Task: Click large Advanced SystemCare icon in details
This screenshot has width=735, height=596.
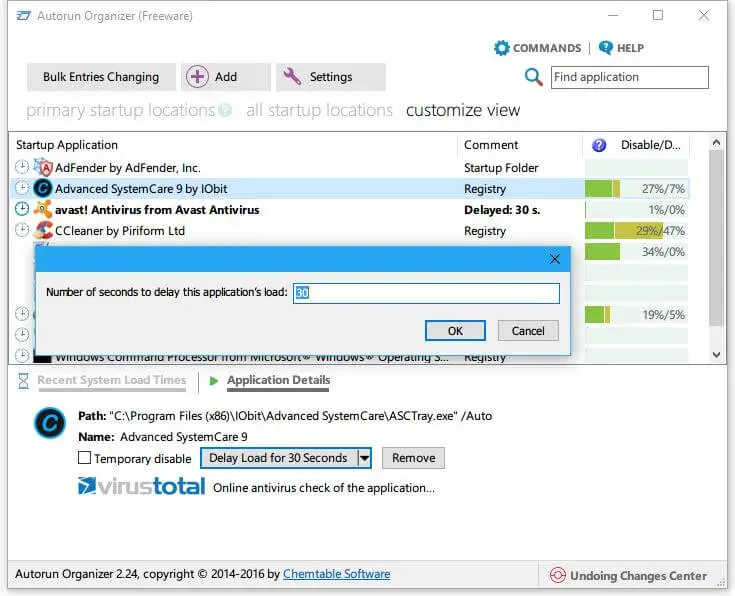Action: coord(50,422)
